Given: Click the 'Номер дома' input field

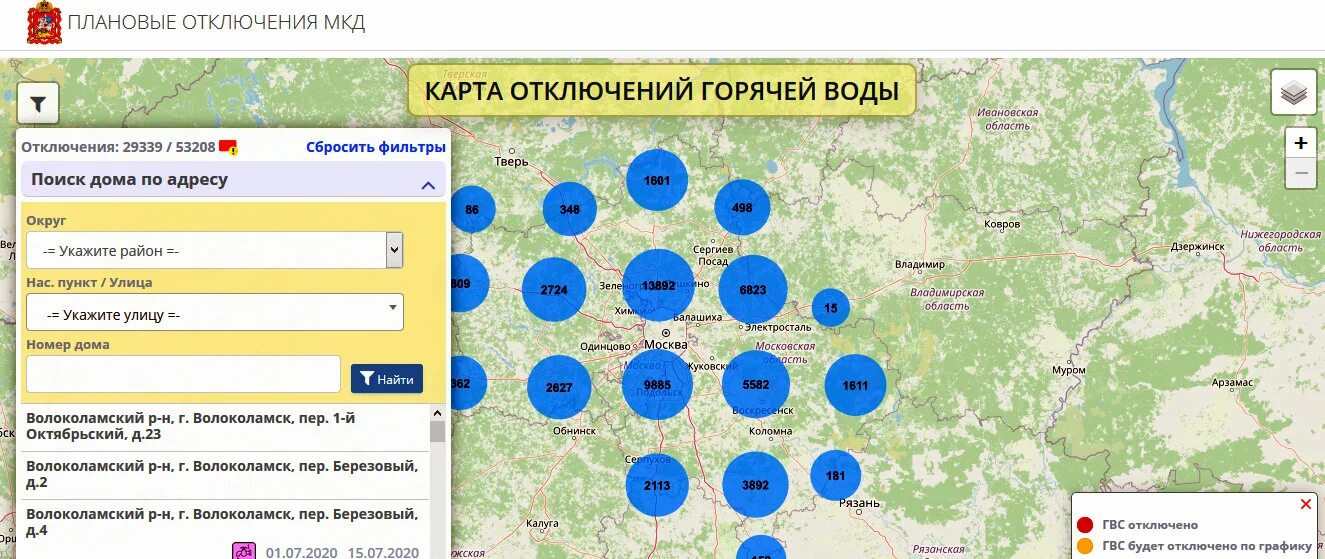Looking at the screenshot, I should (184, 374).
